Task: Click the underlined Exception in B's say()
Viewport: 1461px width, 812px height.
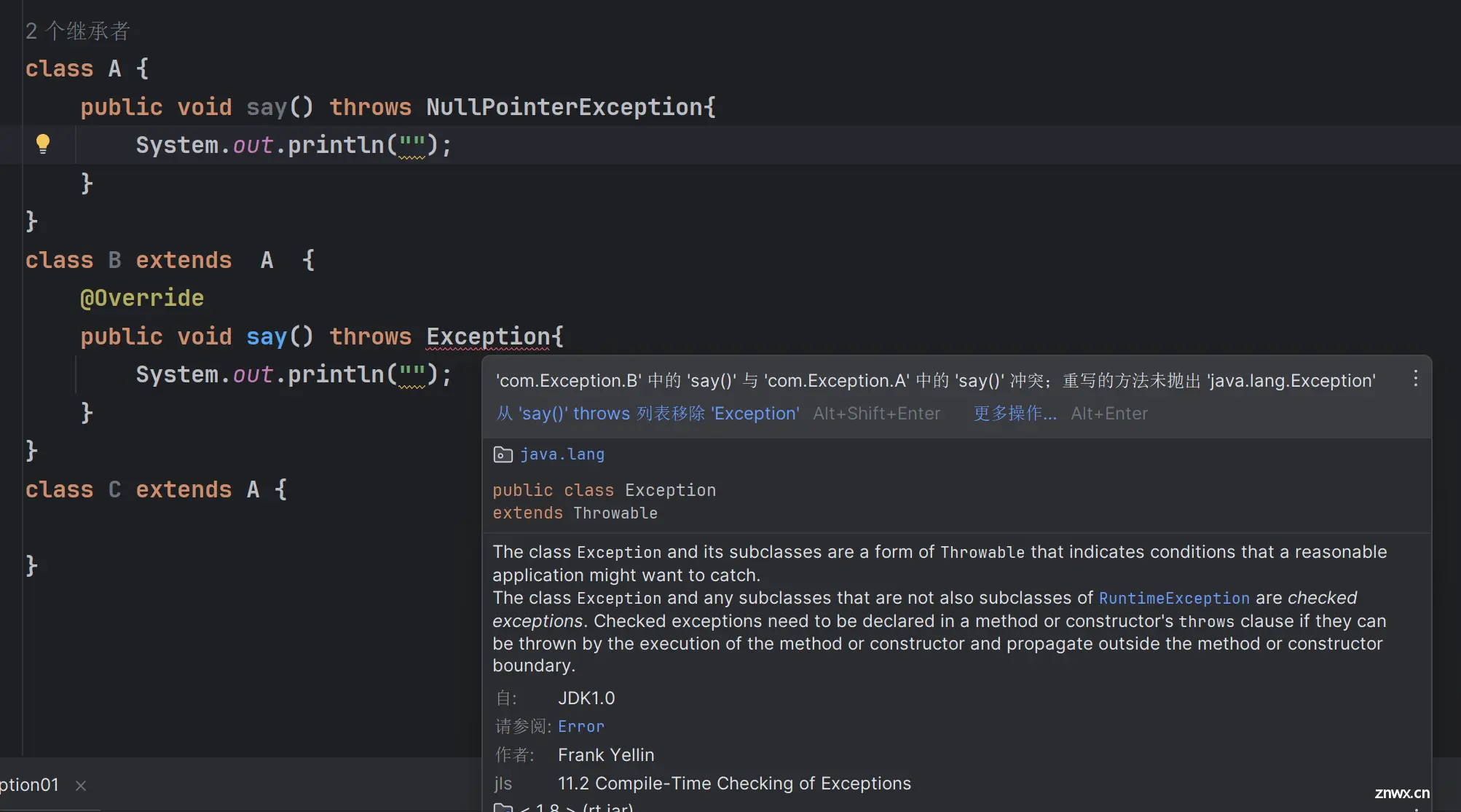Action: pos(488,336)
